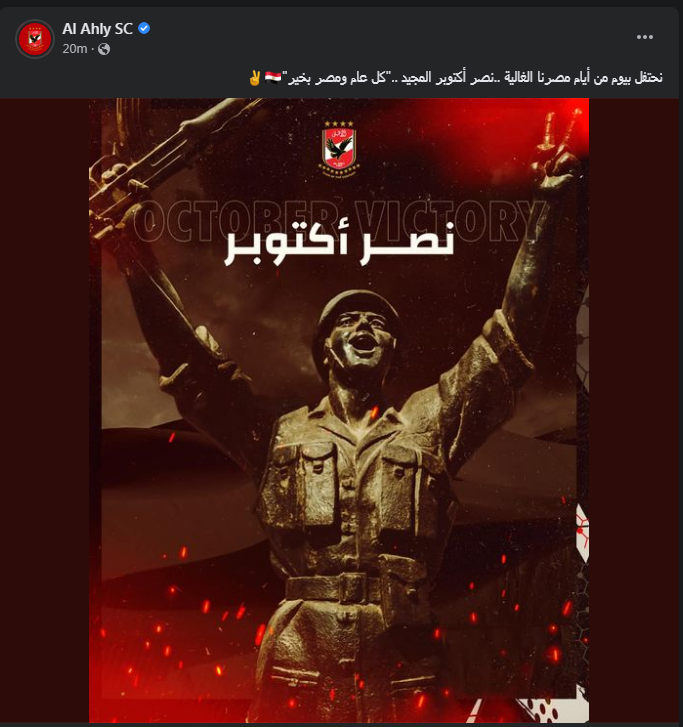Screen dimensions: 683x727
Task: Click the Al Ahly eagle crest in poster
Action: (x=339, y=150)
